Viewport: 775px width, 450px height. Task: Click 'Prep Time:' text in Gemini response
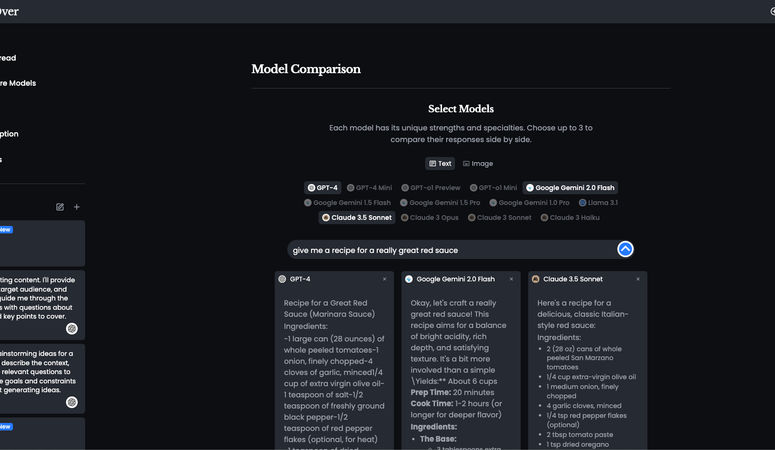[x=431, y=392]
